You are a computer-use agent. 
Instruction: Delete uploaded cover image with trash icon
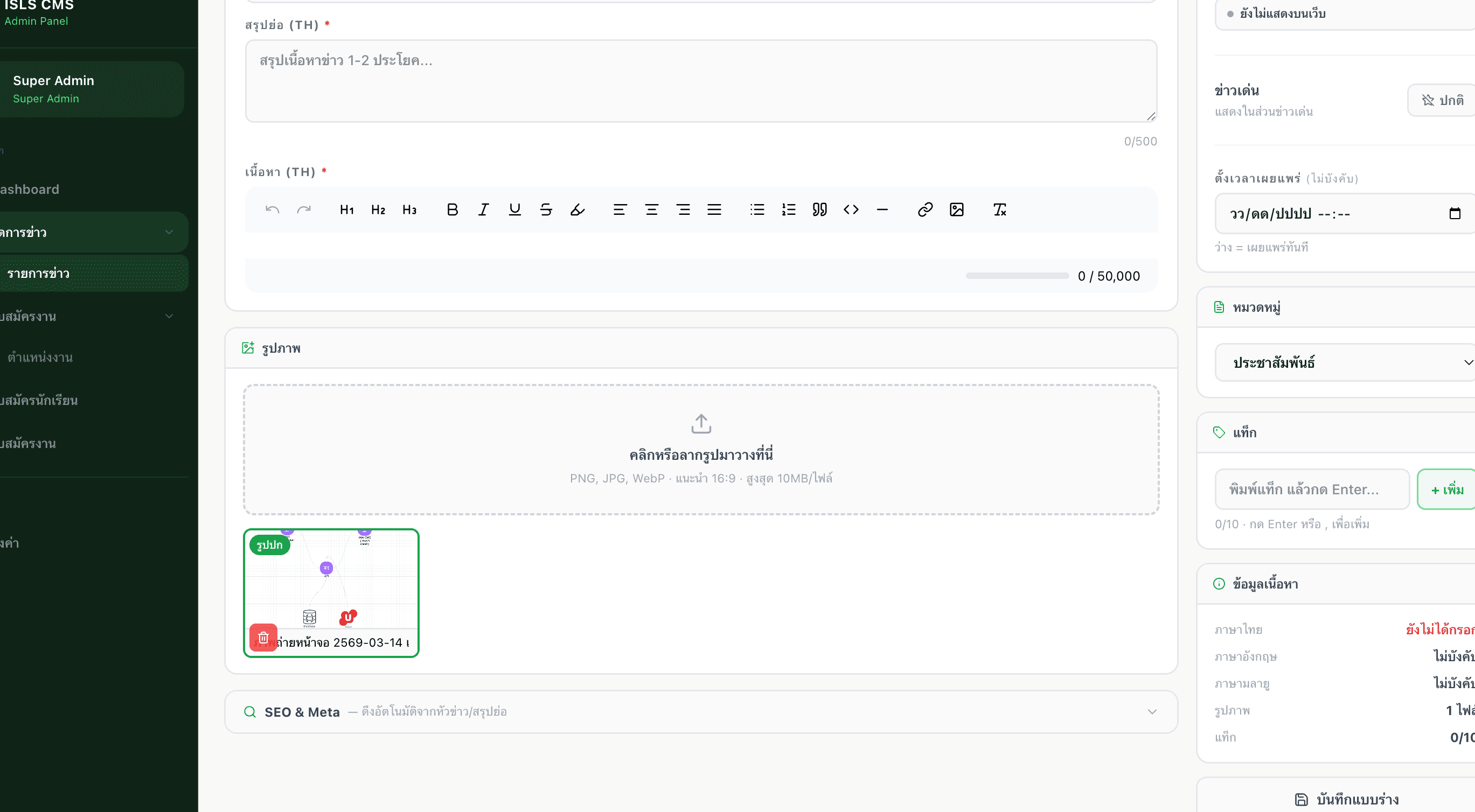tap(263, 637)
